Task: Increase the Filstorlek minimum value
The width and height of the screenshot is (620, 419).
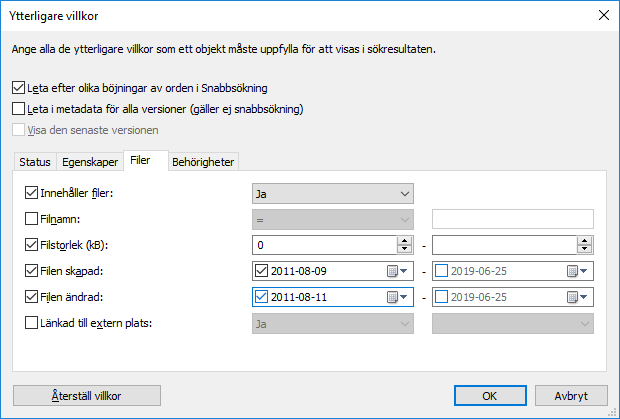Action: [404, 241]
